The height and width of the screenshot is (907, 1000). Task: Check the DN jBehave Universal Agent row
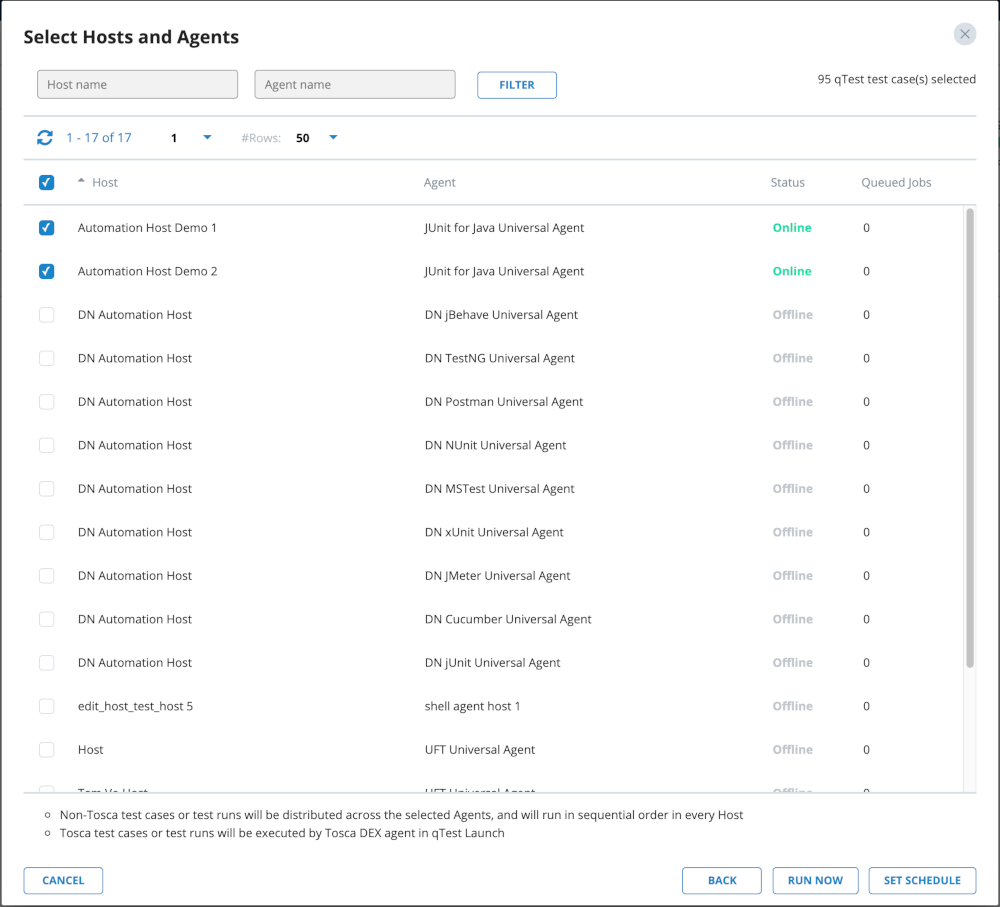click(x=46, y=315)
